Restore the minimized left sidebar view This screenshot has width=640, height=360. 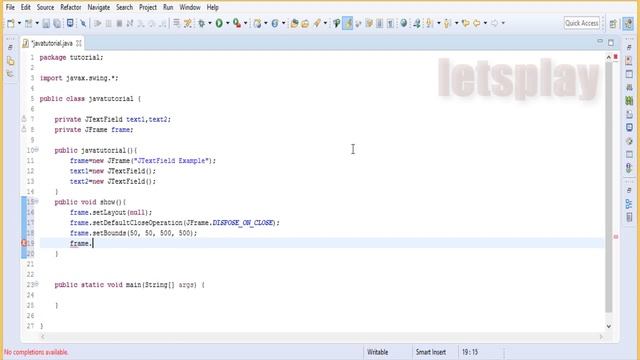click(10, 48)
